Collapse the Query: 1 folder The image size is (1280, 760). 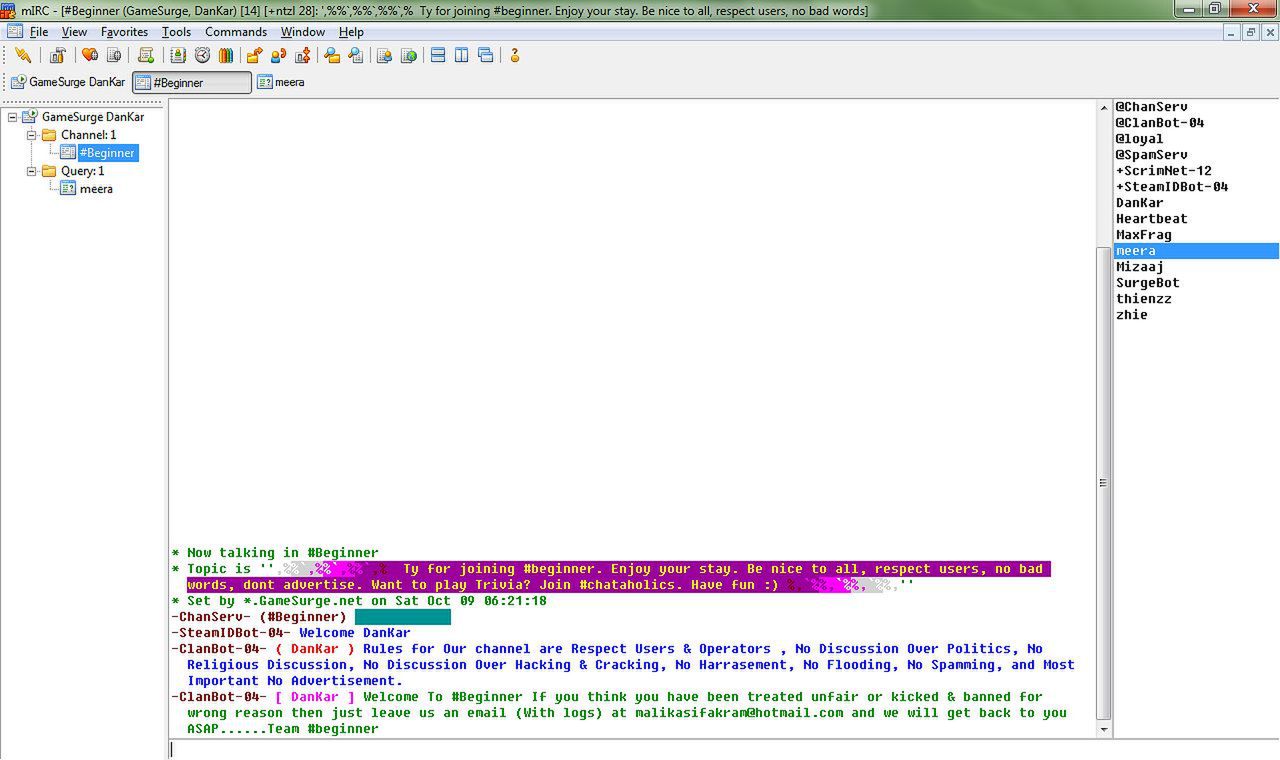point(31,171)
